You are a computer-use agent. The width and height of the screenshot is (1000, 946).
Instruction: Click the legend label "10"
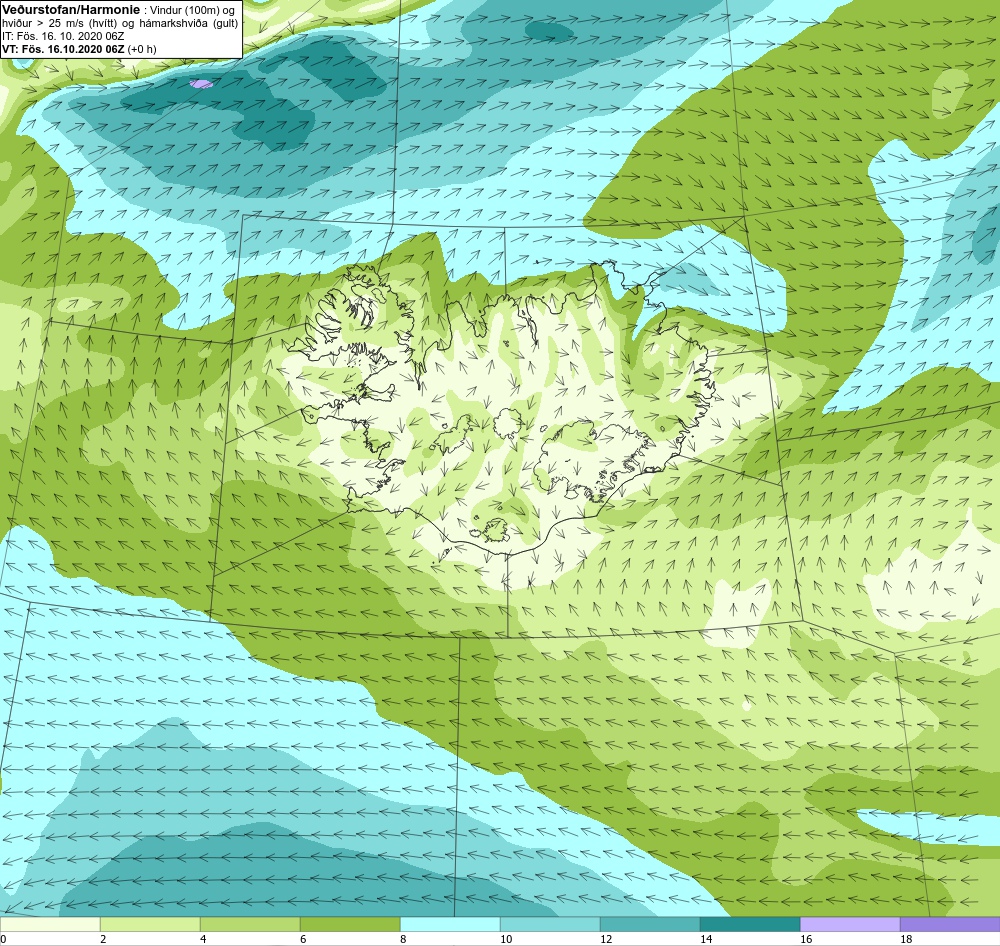(506, 939)
